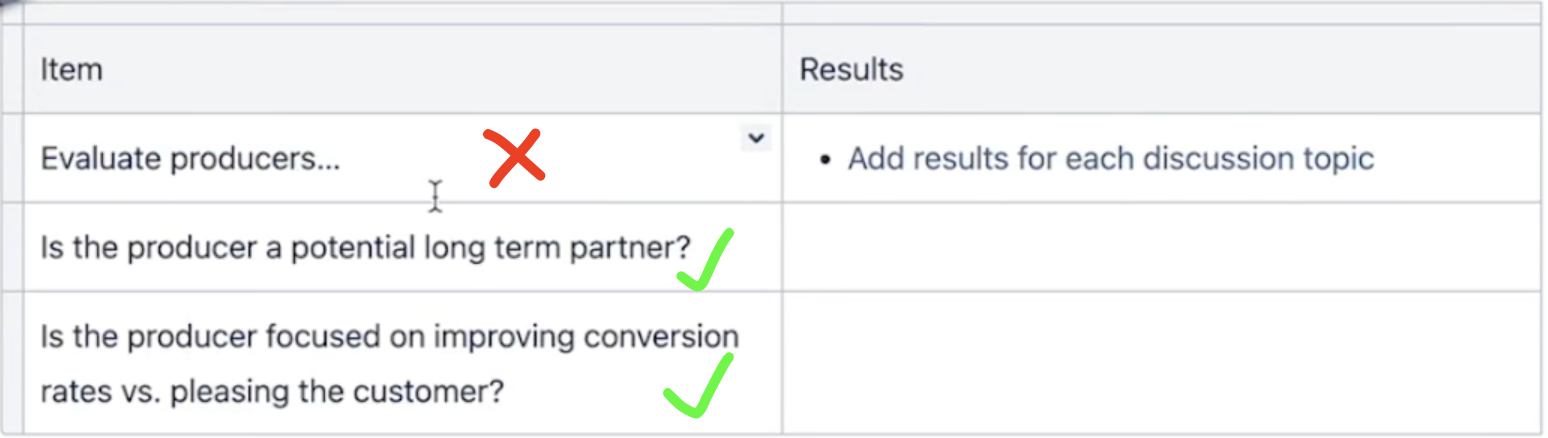Select narrow left cell of long term partner row
Viewport: 1548px width, 438px height.
coord(12,247)
